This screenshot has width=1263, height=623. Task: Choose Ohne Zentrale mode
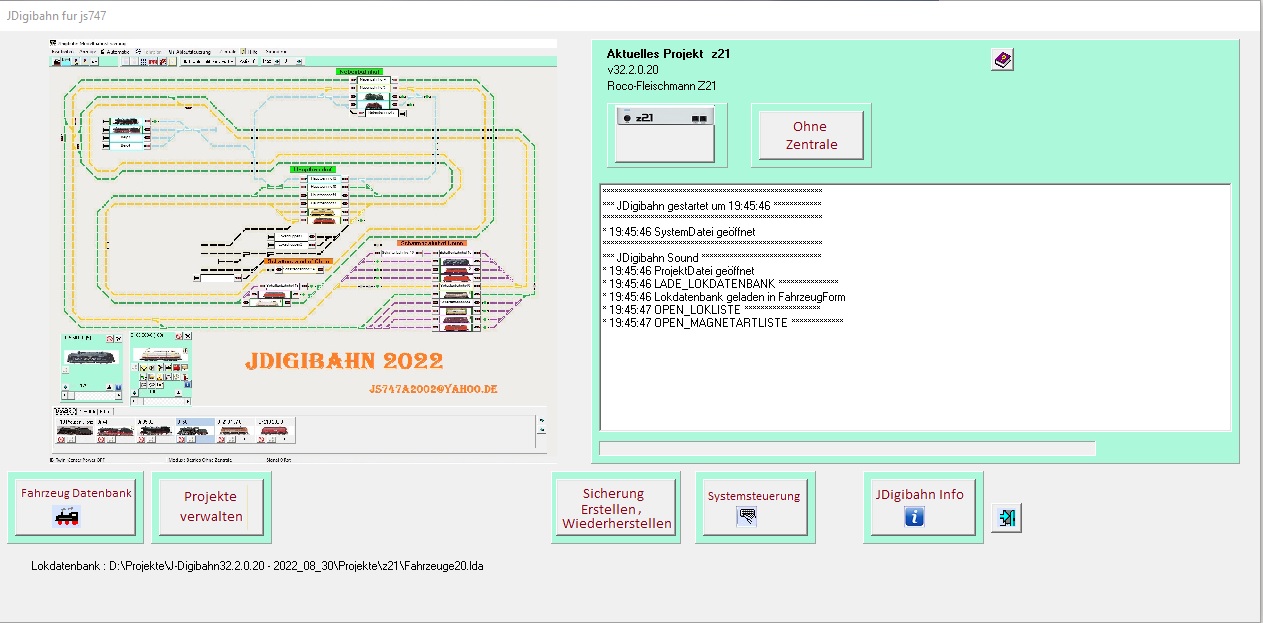(810, 135)
